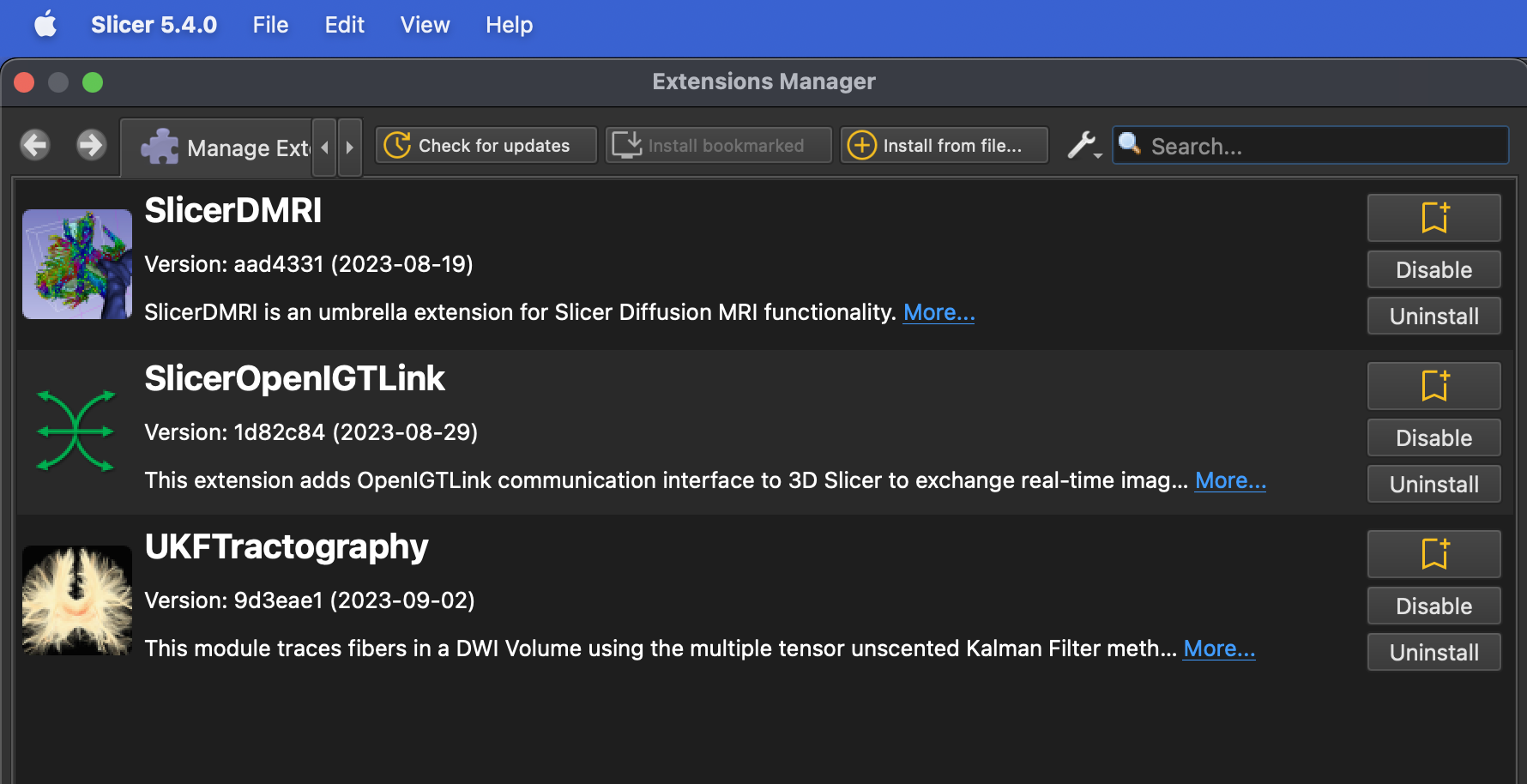
Task: Open the View menu
Action: click(424, 25)
